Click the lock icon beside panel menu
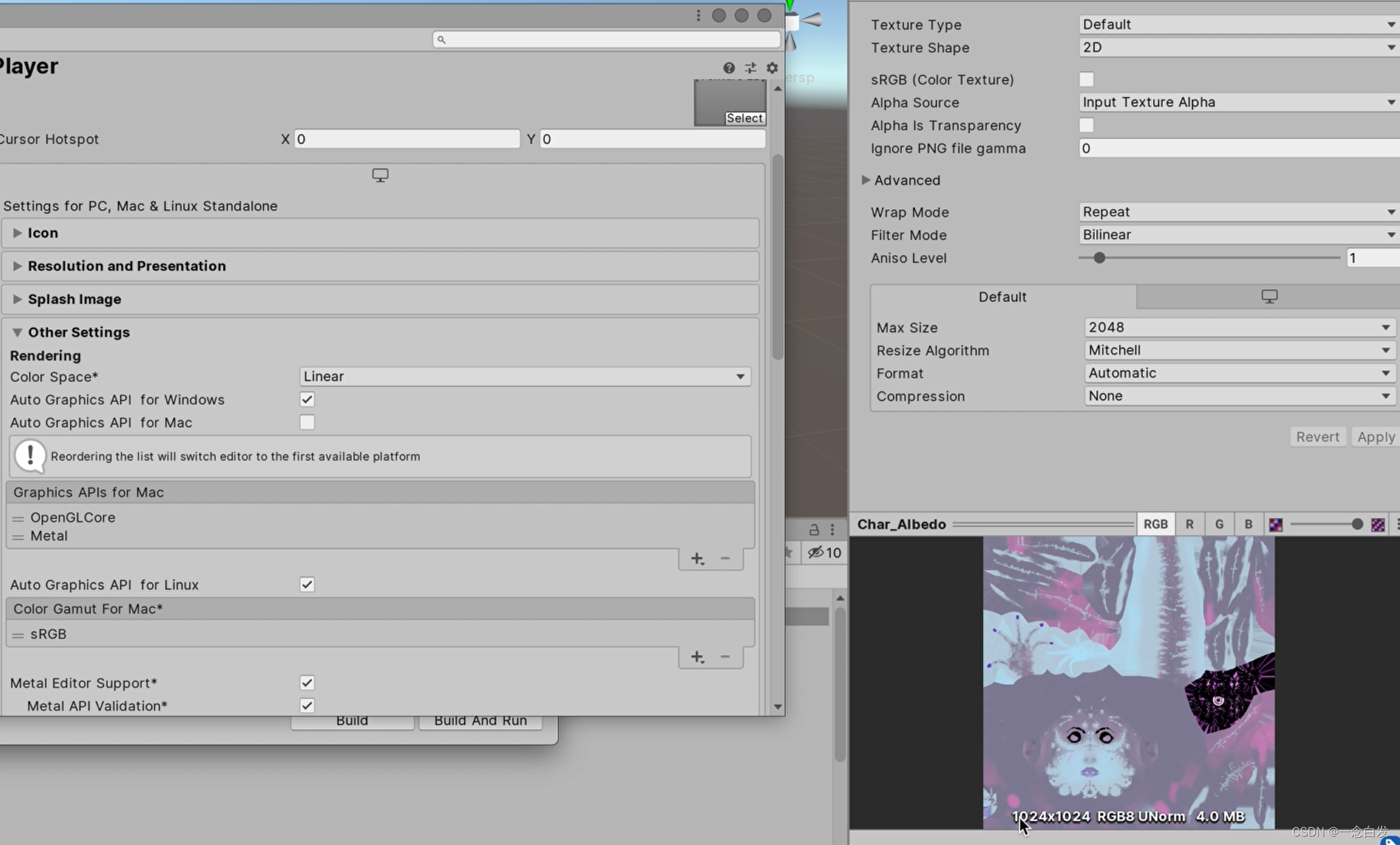Image resolution: width=1400 pixels, height=845 pixels. coord(813,529)
